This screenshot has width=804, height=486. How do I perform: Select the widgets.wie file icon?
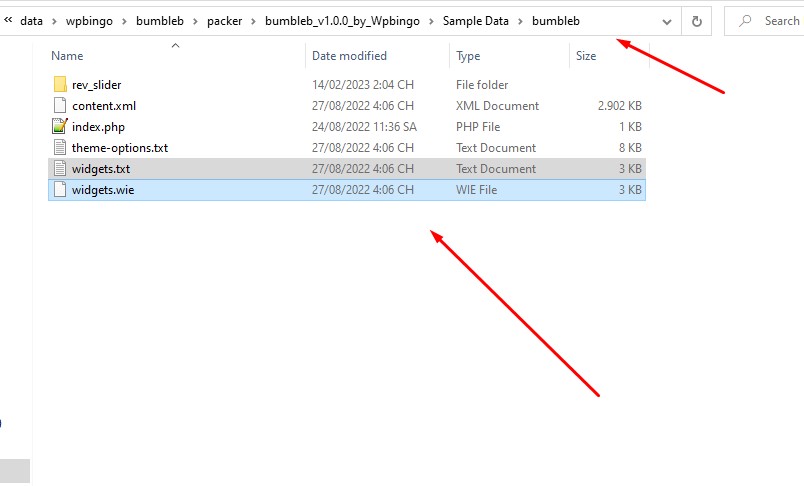click(60, 190)
